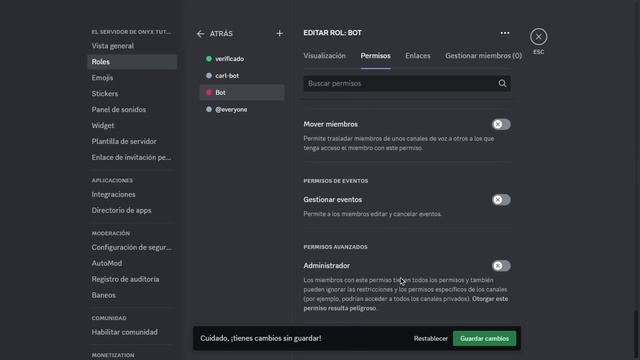The image size is (640, 360).
Task: Open Panel de sonidos
Action: click(132, 109)
